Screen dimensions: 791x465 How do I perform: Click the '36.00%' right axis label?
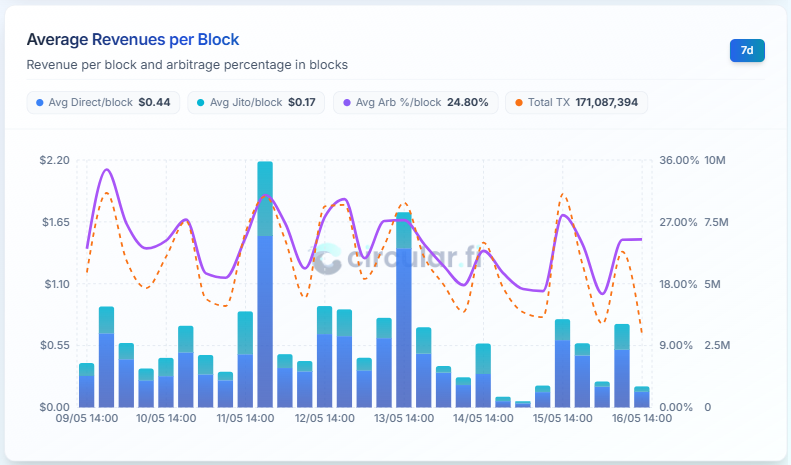tap(679, 160)
